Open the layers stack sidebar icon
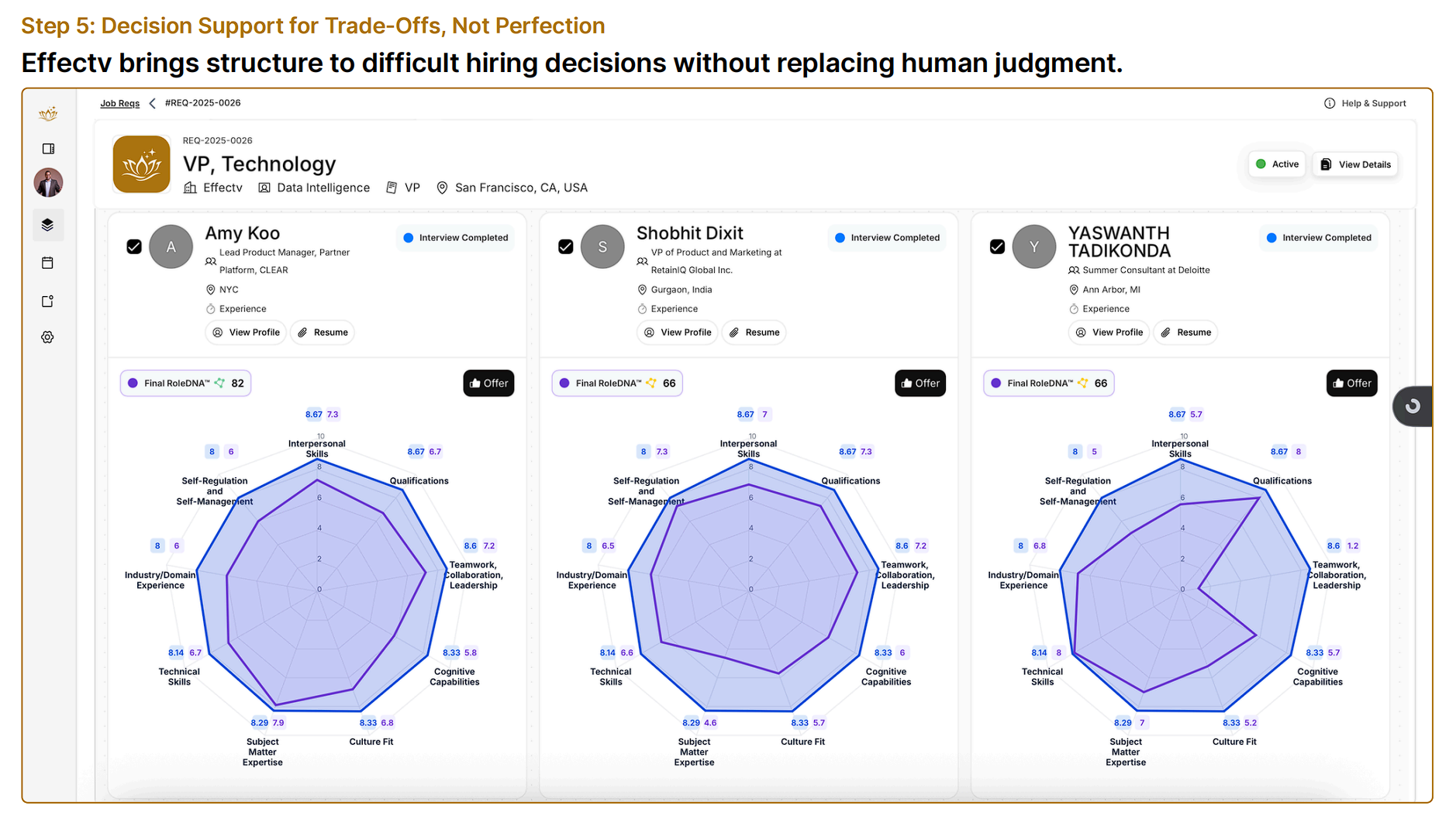Image resolution: width=1456 pixels, height=816 pixels. pyautogui.click(x=48, y=225)
